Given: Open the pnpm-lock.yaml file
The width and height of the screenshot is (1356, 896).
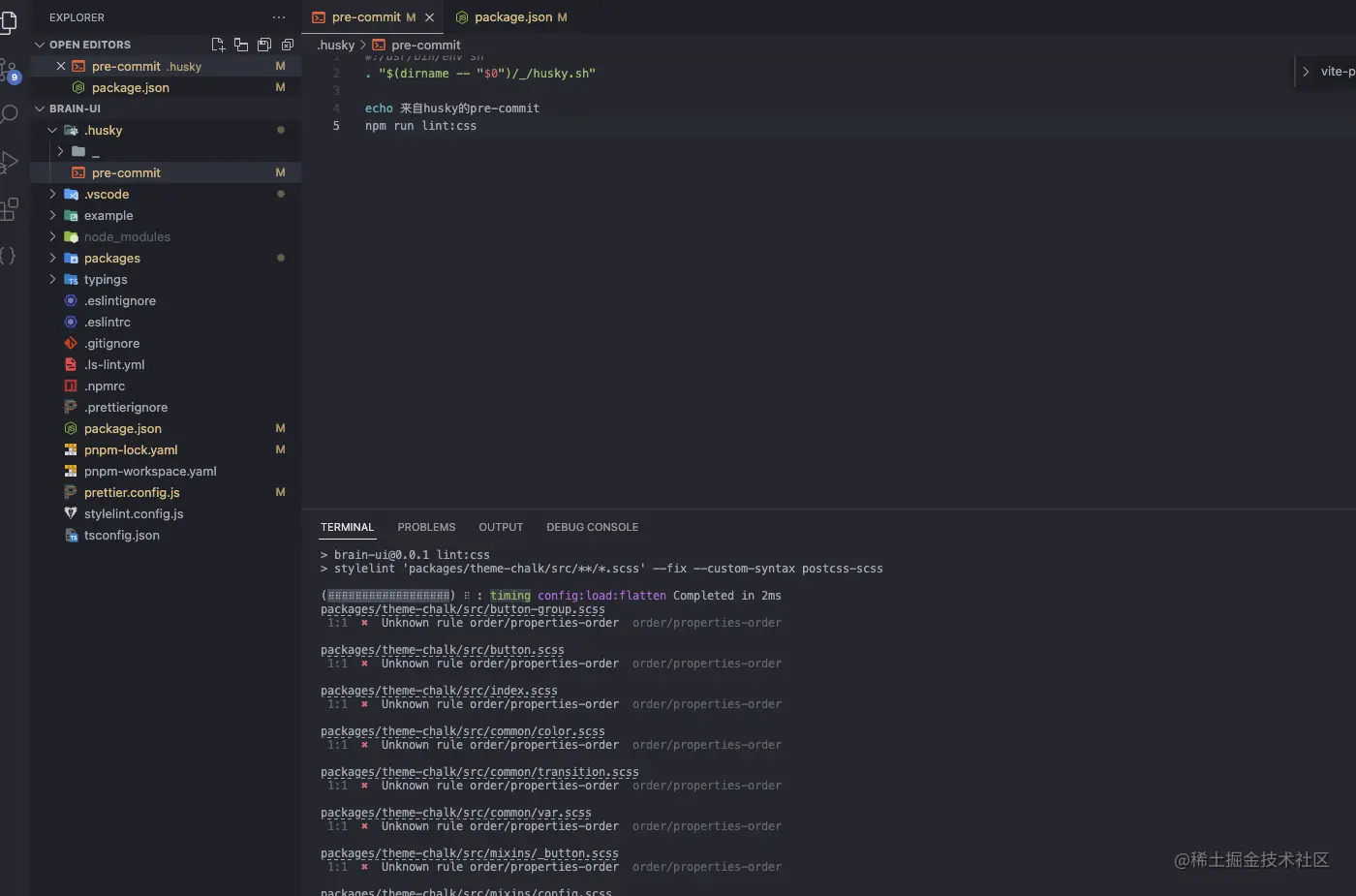Looking at the screenshot, I should [166, 449].
